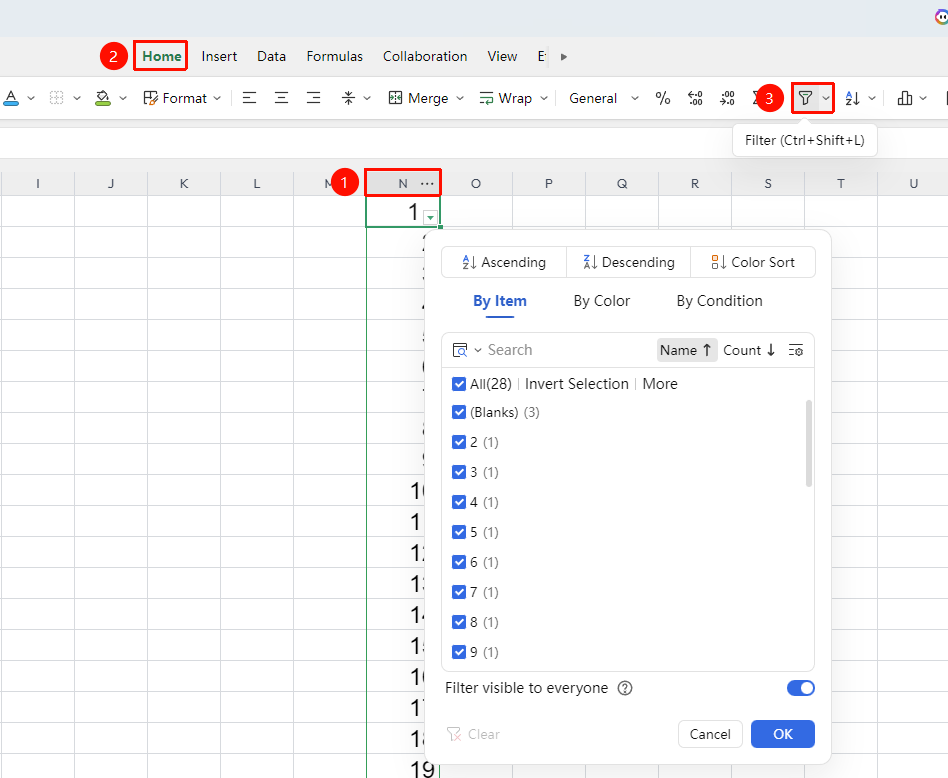Expand the search type dropdown in filter panel
The image size is (948, 778).
tap(478, 350)
